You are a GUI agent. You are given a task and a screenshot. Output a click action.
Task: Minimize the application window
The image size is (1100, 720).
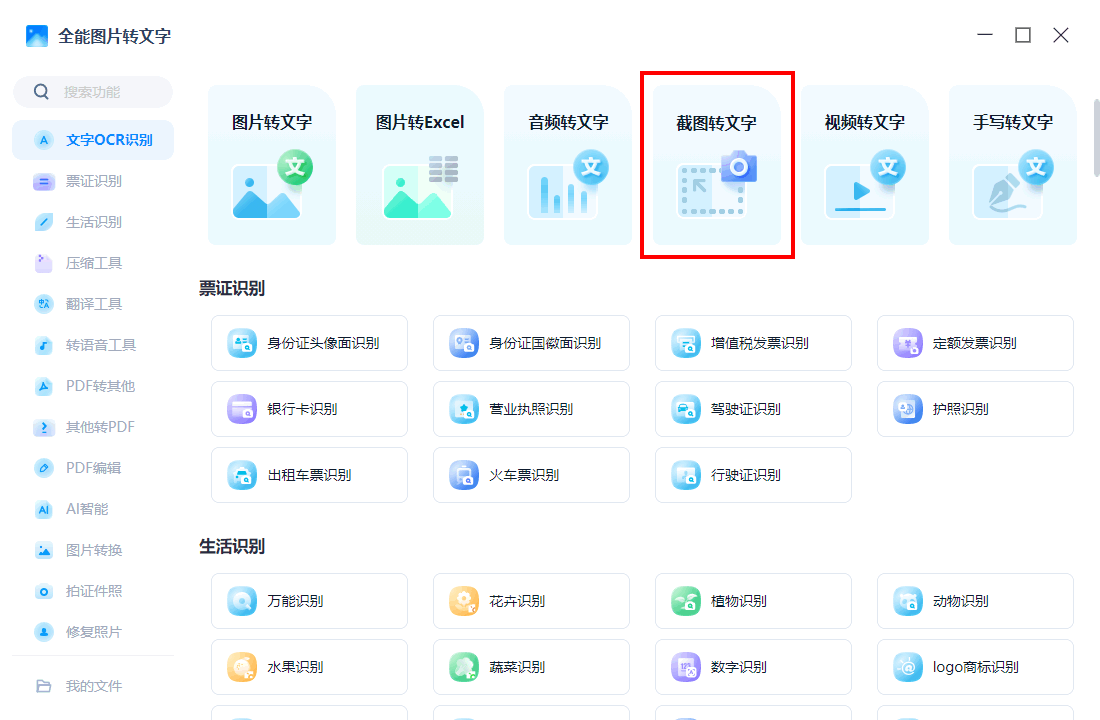[x=985, y=35]
